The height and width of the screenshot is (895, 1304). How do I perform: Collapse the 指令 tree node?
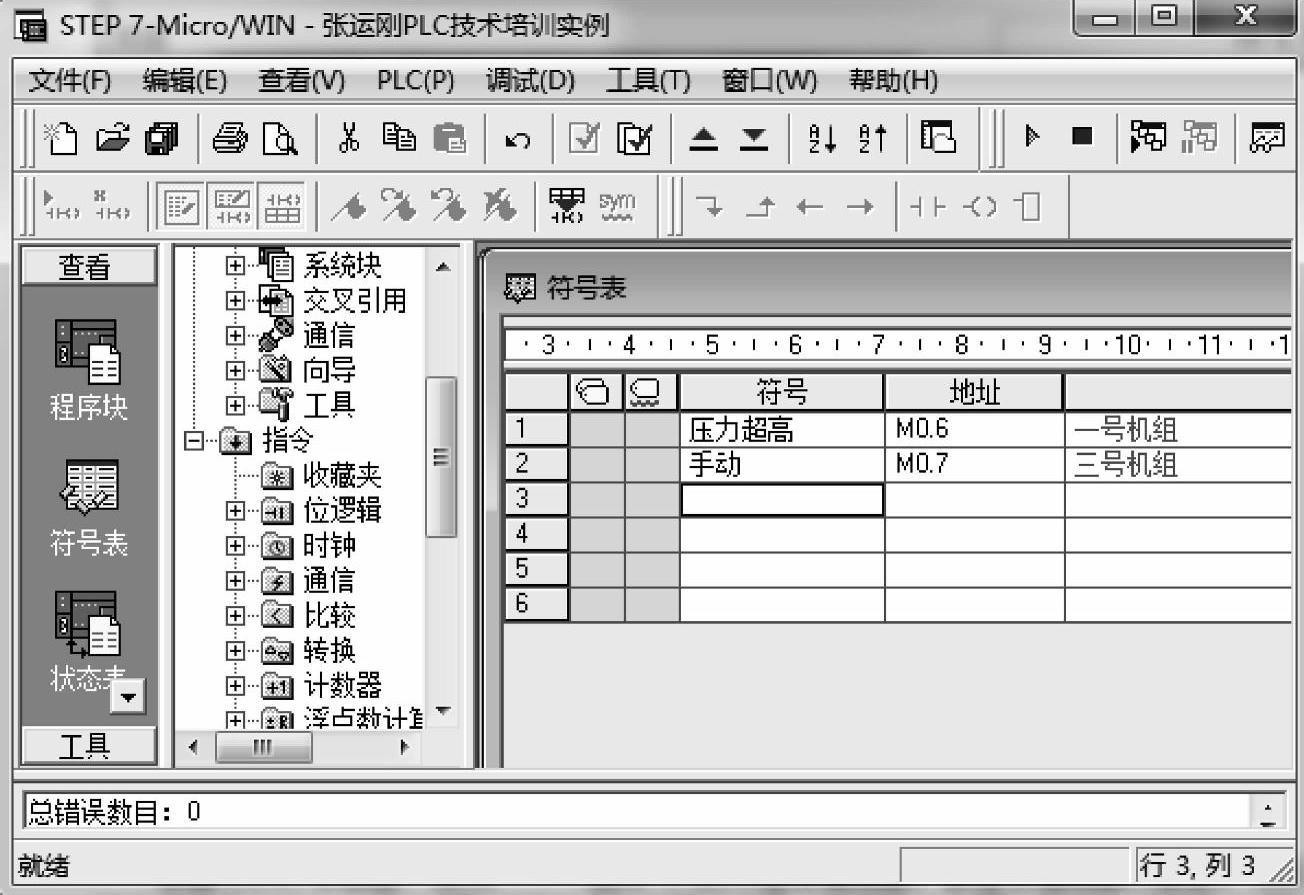(x=196, y=441)
